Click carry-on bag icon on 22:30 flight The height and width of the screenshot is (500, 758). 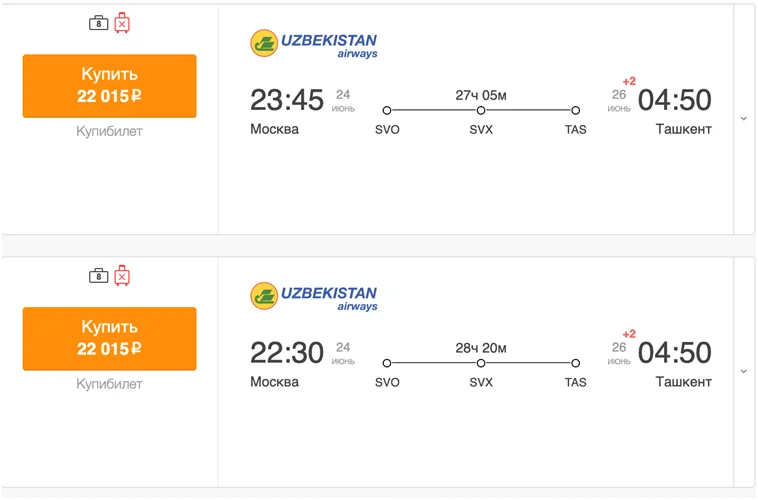[98, 275]
